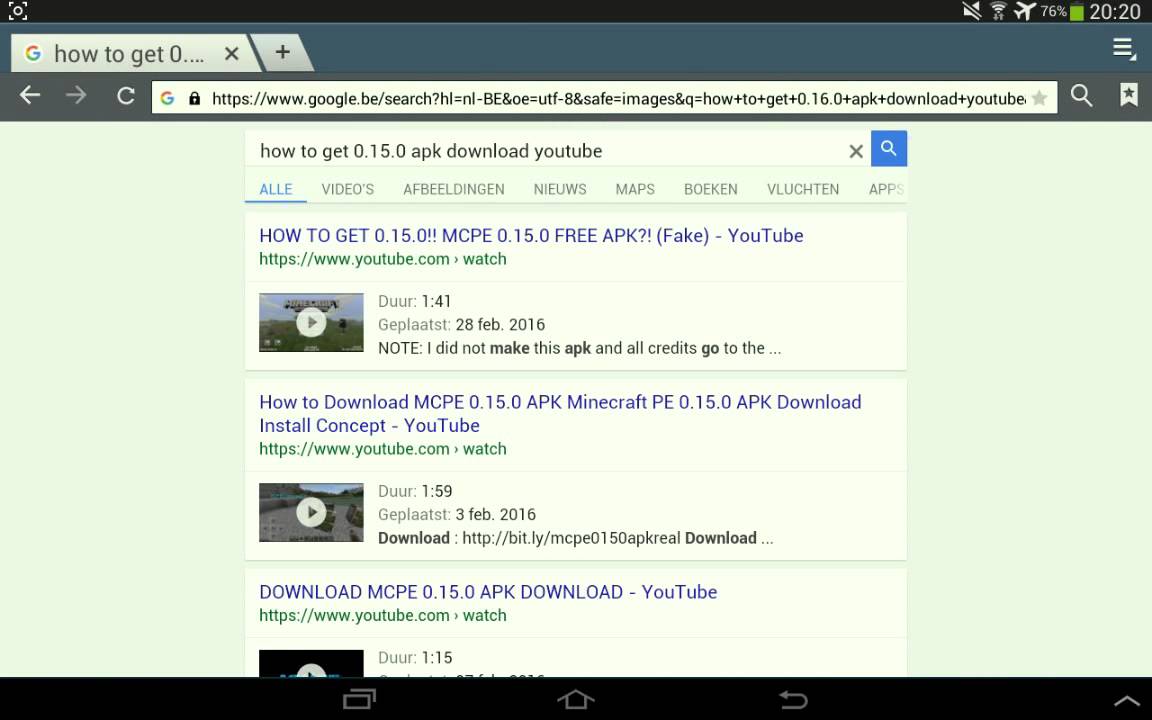Tap the battery indicator in the status bar

pos(1076,12)
